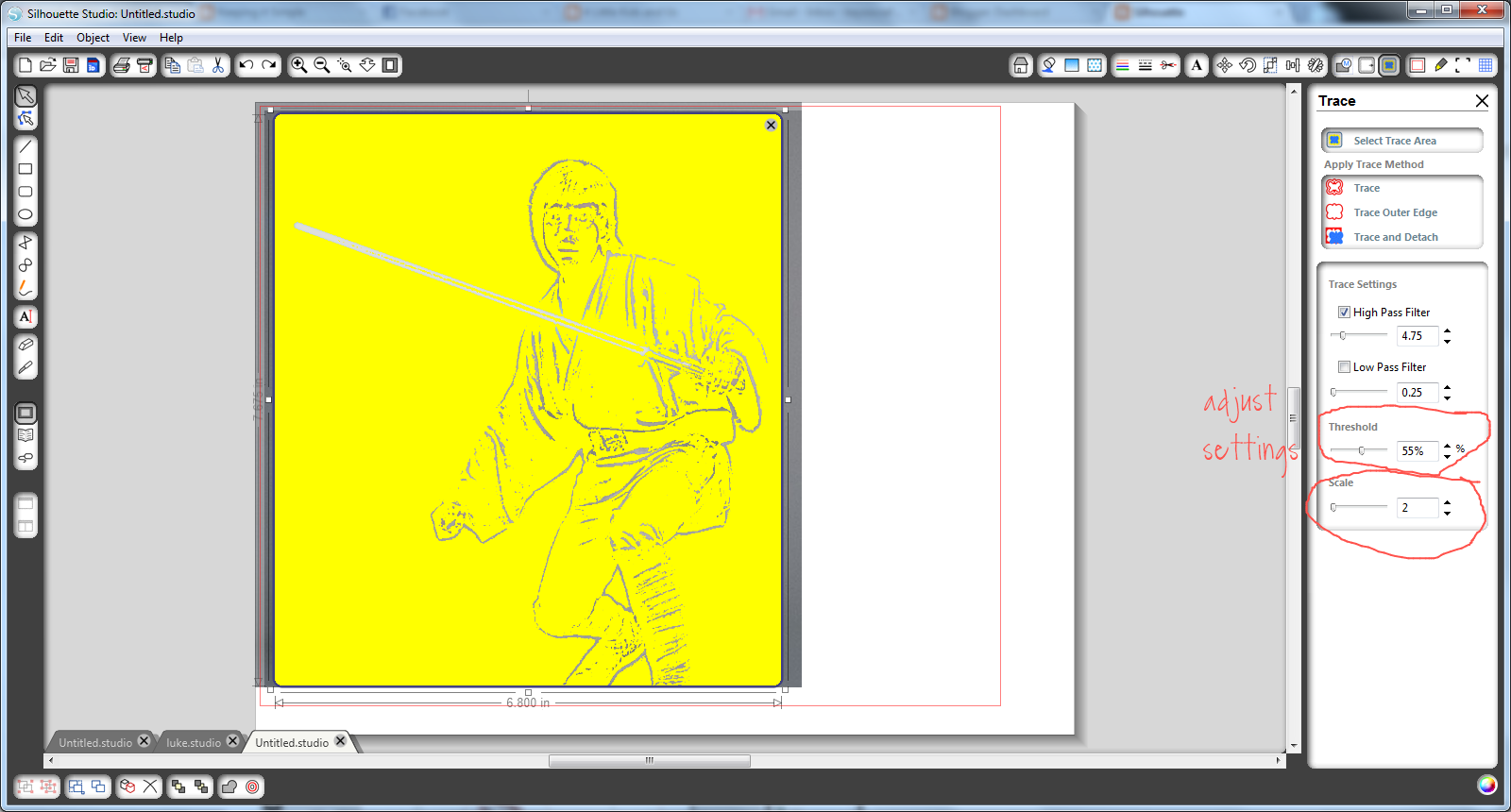The height and width of the screenshot is (812, 1511).
Task: Open the Trace window toolbar icon
Action: click(1389, 65)
